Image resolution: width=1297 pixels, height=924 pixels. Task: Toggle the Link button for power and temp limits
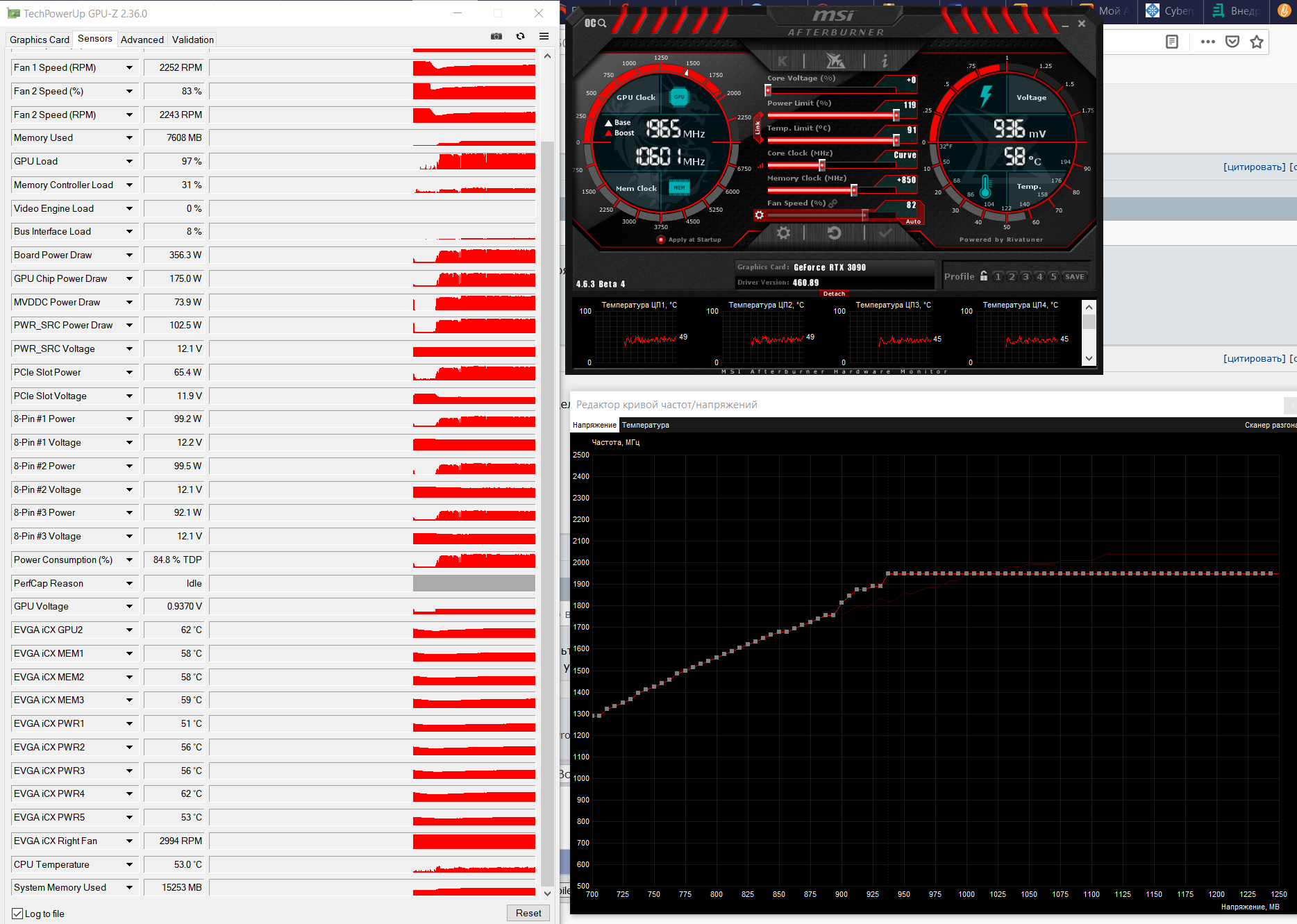pyautogui.click(x=758, y=128)
